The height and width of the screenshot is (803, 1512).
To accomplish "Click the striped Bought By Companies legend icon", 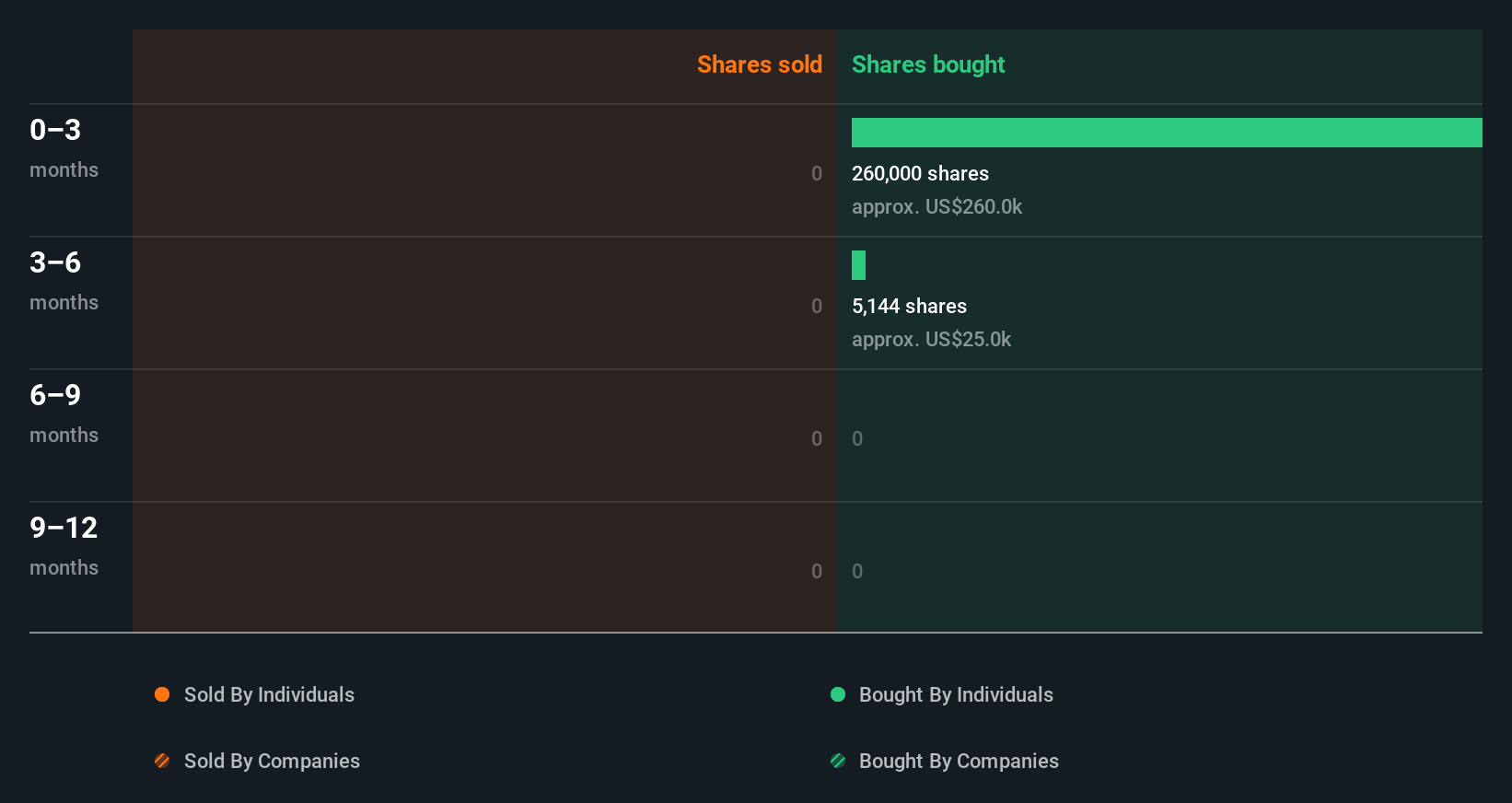I will click(x=838, y=761).
